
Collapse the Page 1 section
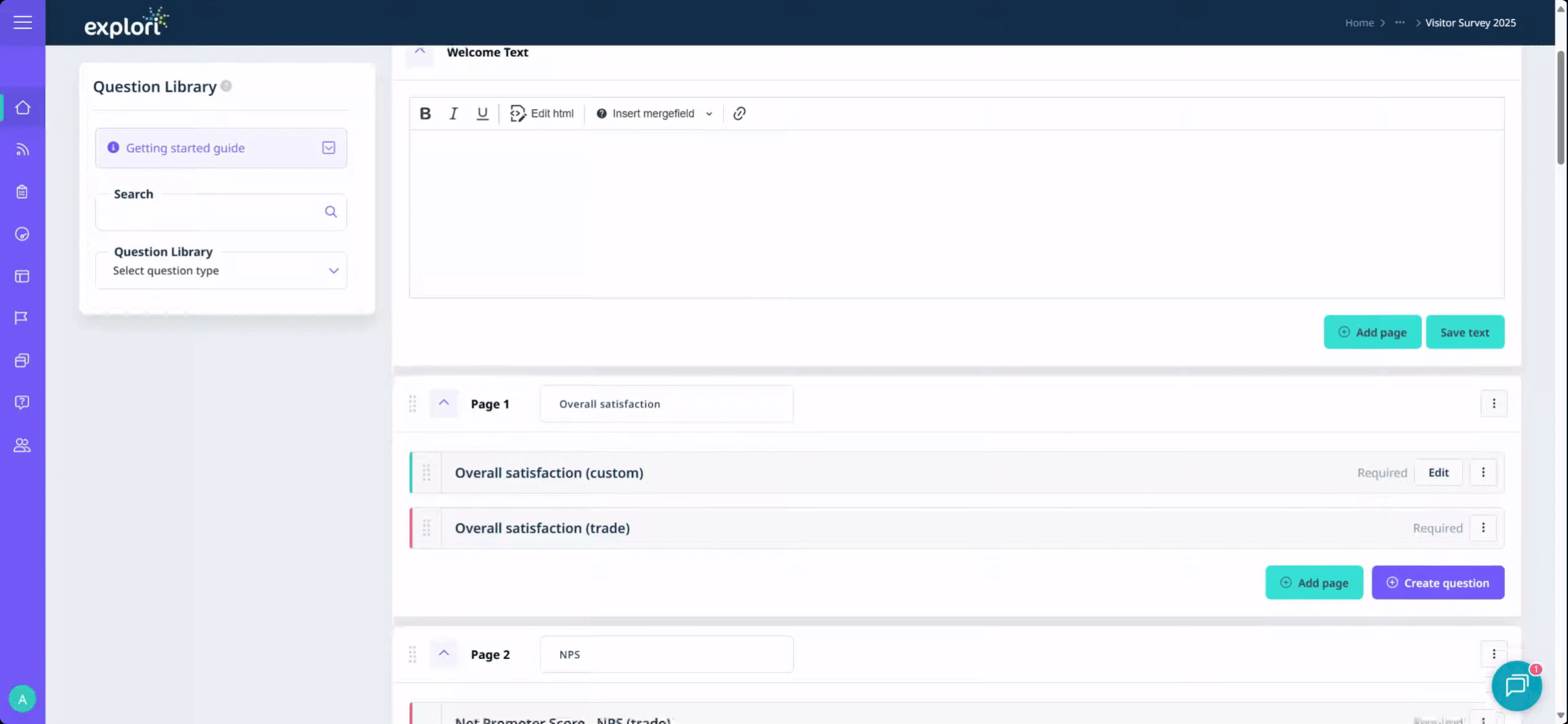[443, 403]
